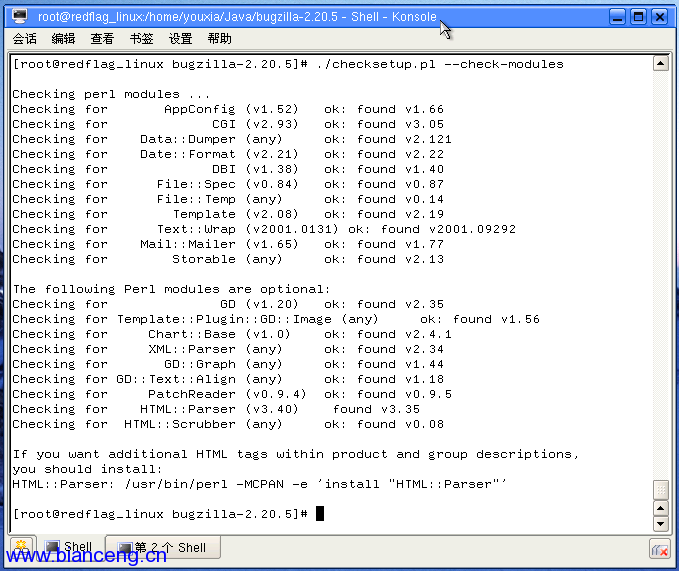Click the scrollbar down arrow at bottom
Viewport: 679px width, 571px height.
point(660,524)
